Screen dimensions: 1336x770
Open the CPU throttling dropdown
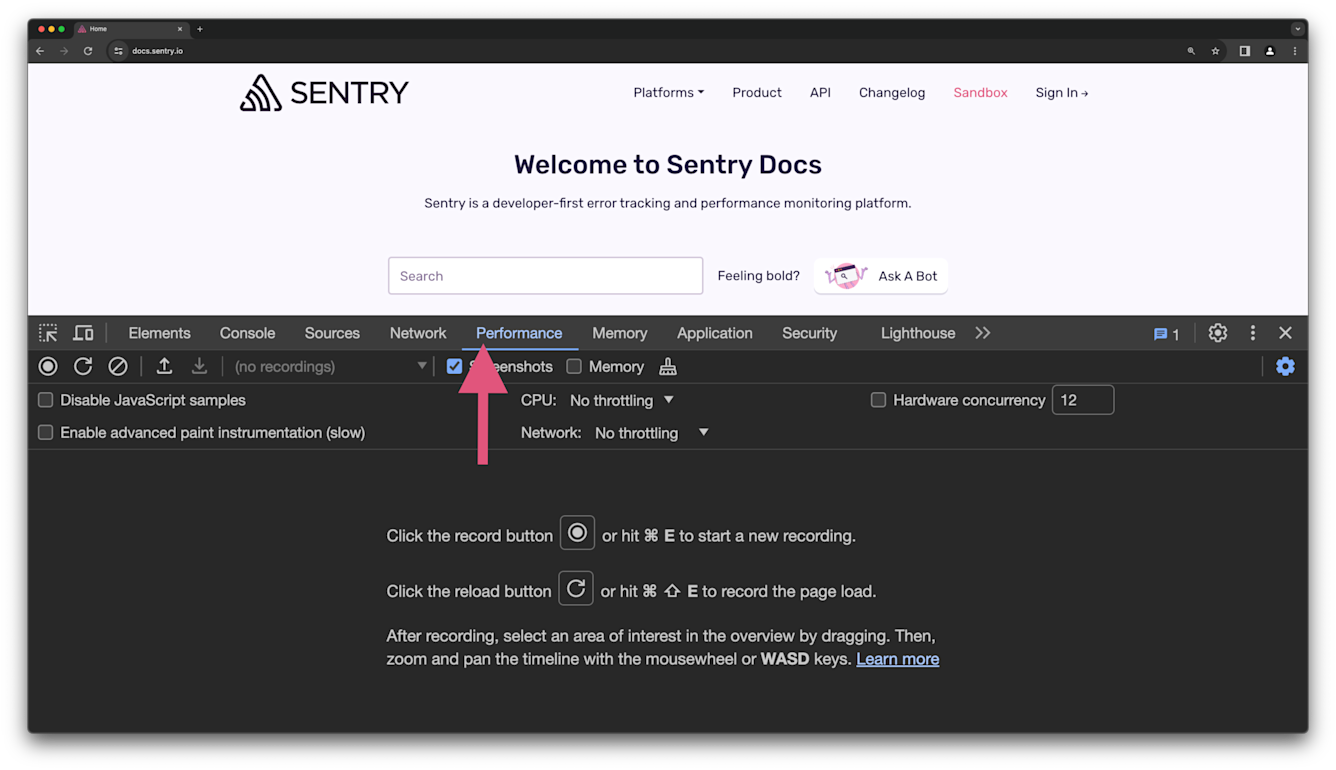point(622,400)
